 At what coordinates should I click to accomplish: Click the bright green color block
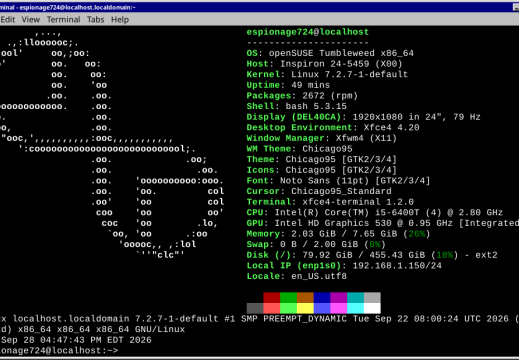288,308
